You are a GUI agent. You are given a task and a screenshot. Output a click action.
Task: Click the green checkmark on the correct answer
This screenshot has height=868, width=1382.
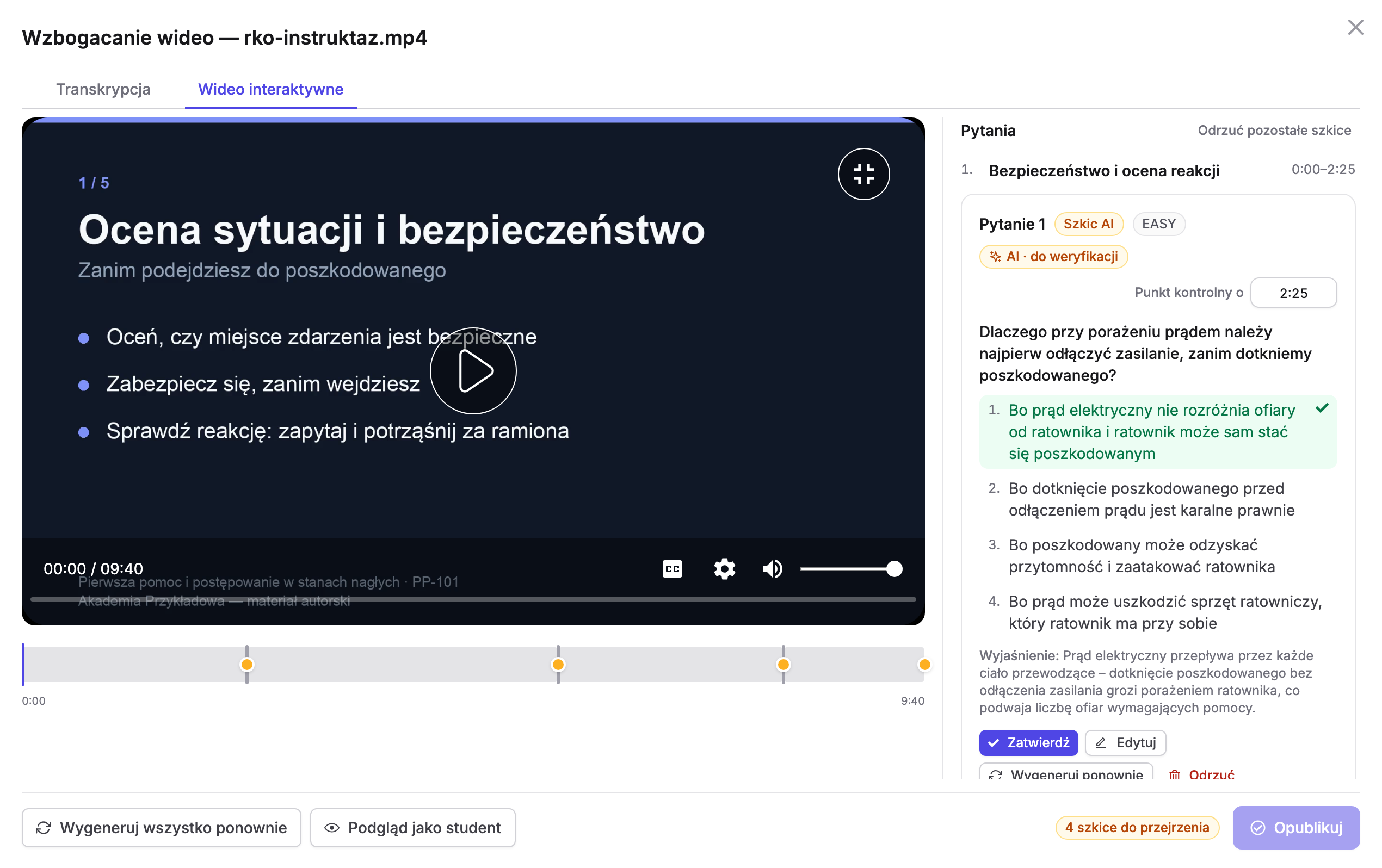pyautogui.click(x=1322, y=408)
